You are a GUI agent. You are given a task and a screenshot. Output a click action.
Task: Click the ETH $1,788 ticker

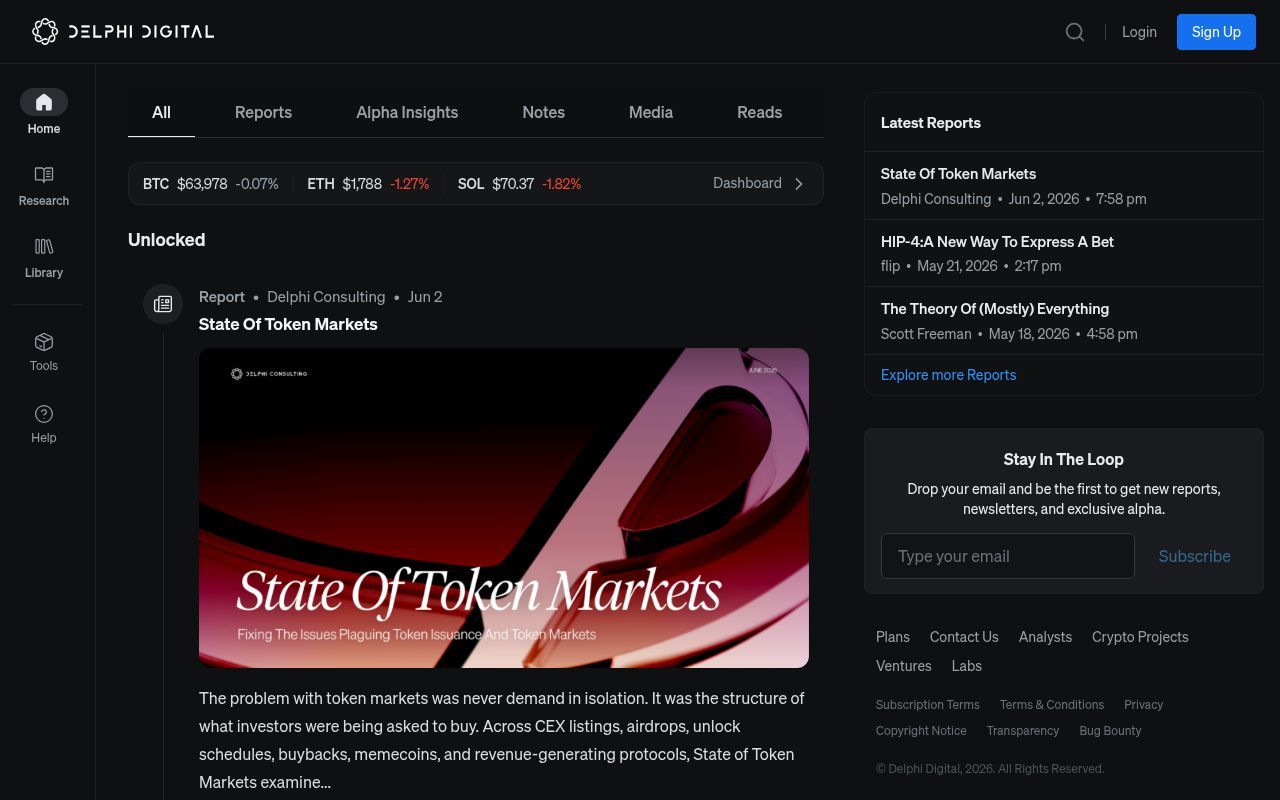pos(368,184)
